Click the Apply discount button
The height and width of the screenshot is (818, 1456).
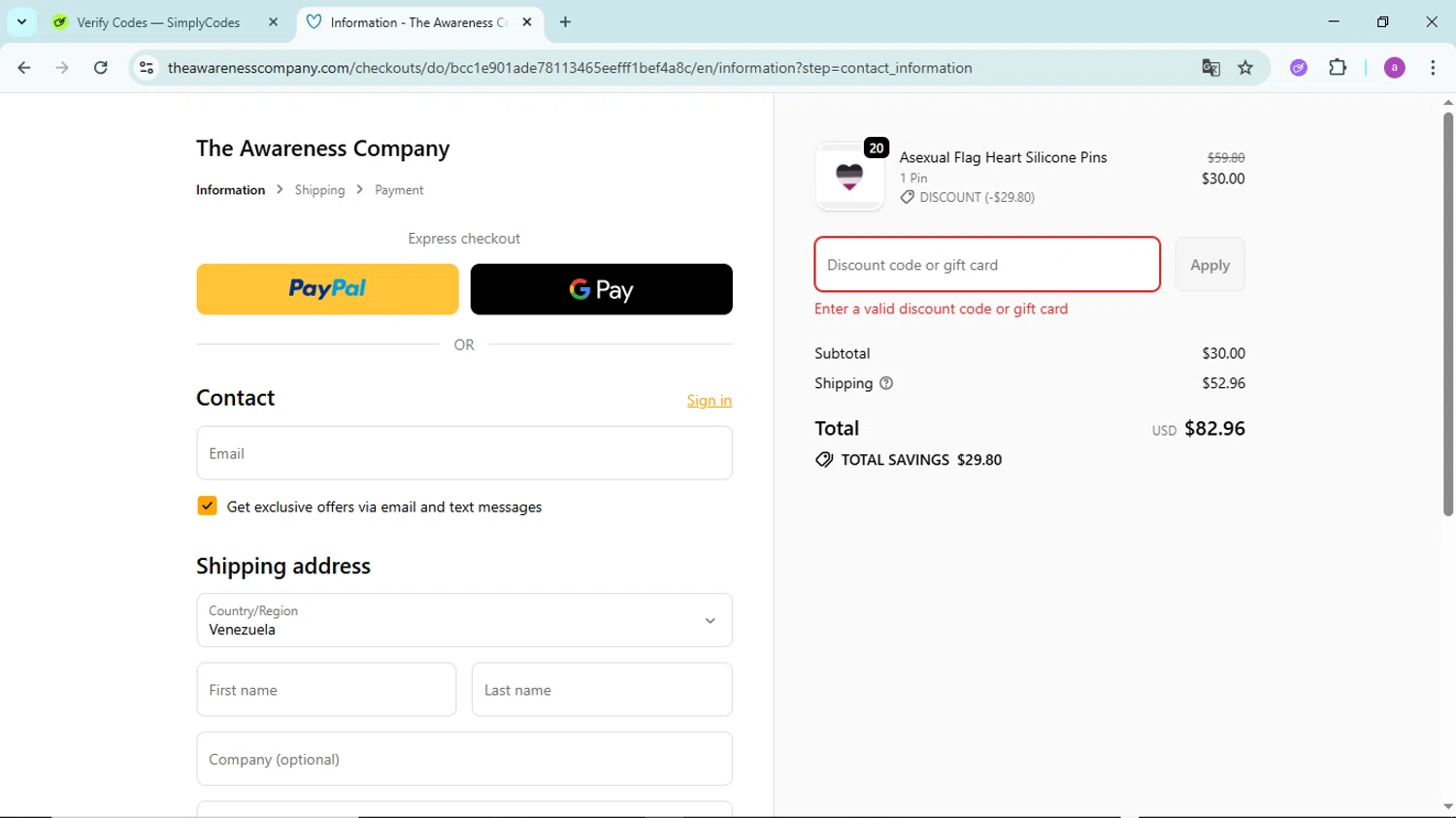click(1209, 264)
